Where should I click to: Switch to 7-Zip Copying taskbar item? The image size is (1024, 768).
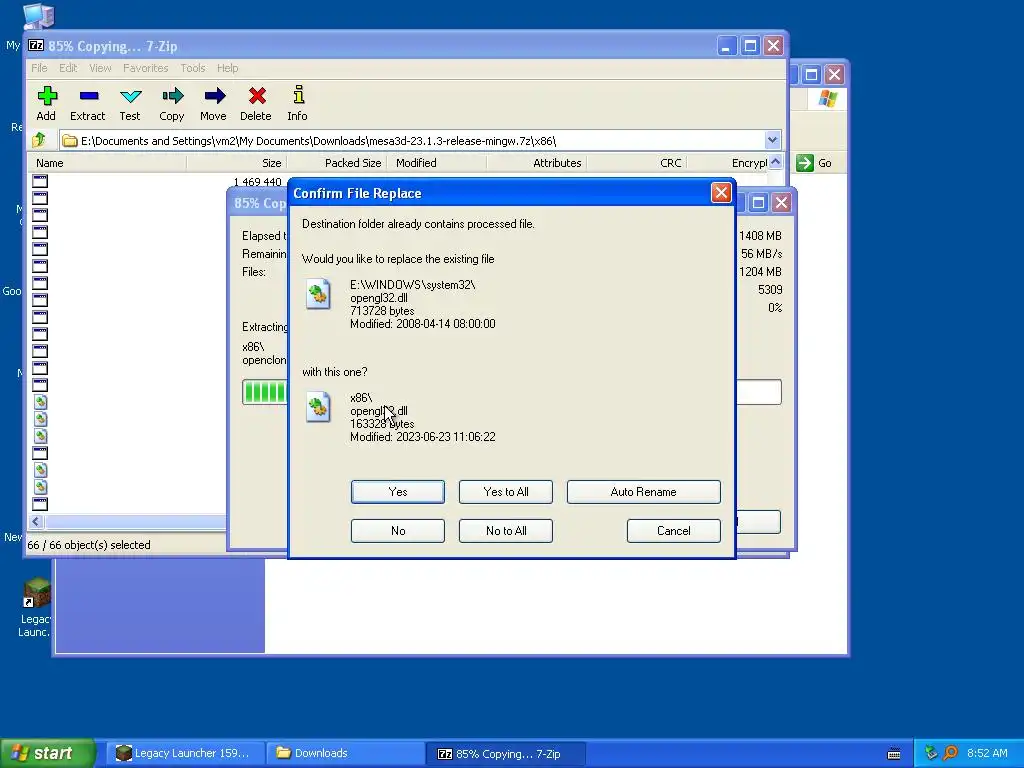click(505, 754)
